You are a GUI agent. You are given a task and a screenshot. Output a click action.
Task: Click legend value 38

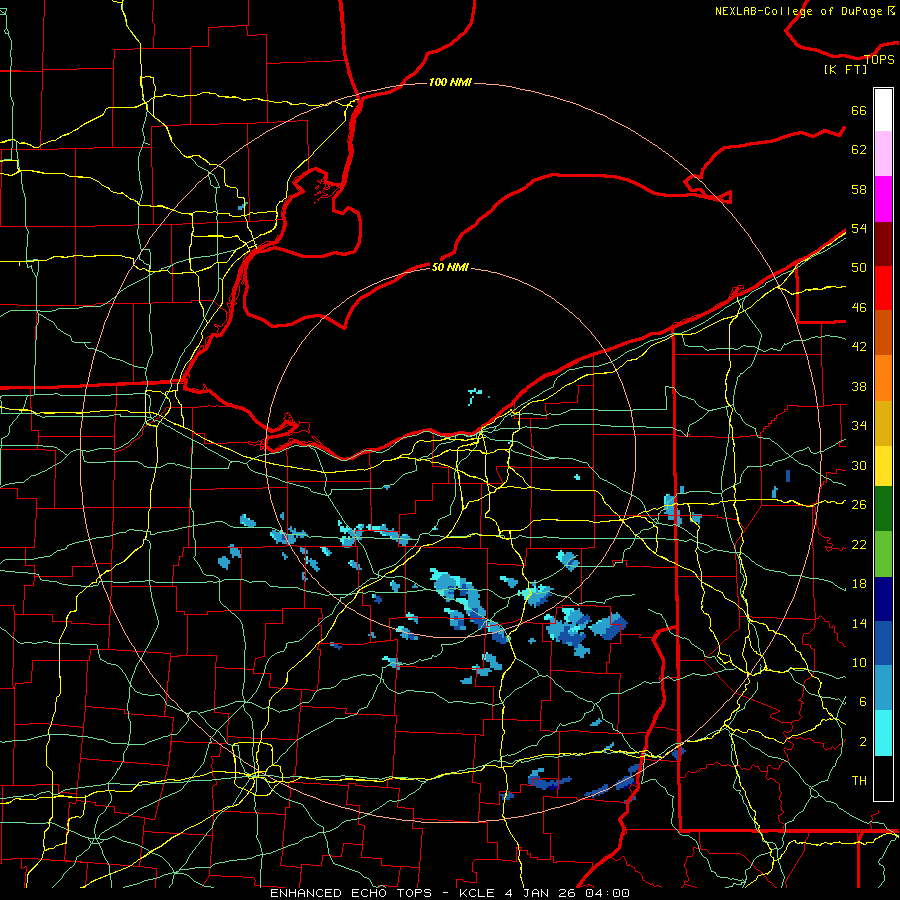[859, 386]
